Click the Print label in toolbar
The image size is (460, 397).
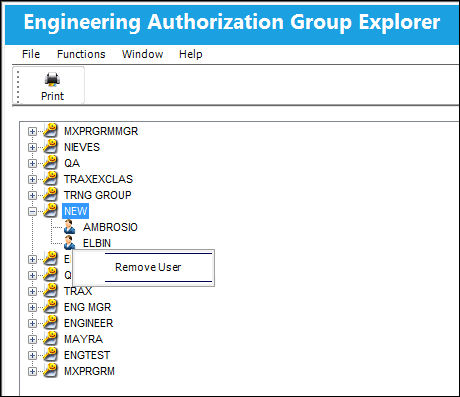click(52, 96)
